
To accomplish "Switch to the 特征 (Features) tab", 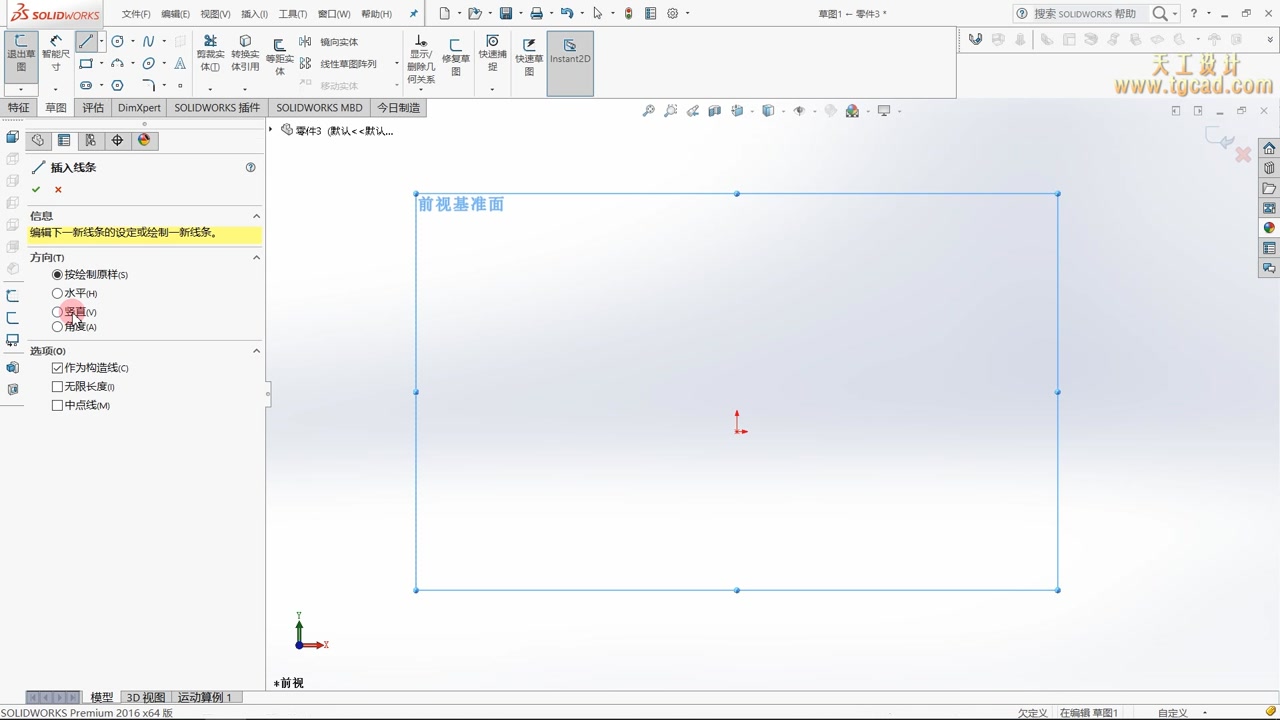I will 18,108.
